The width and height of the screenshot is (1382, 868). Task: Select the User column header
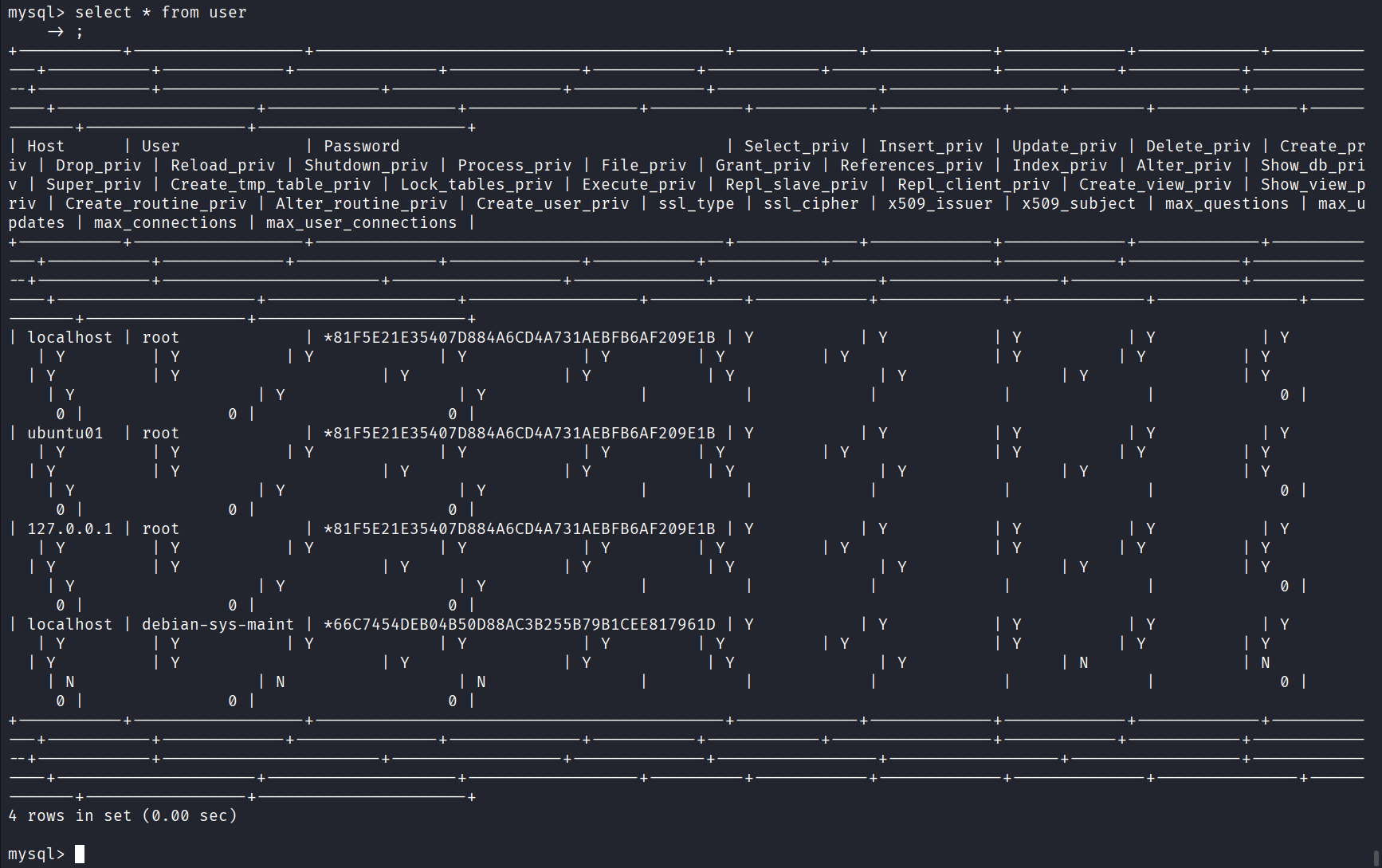[160, 146]
